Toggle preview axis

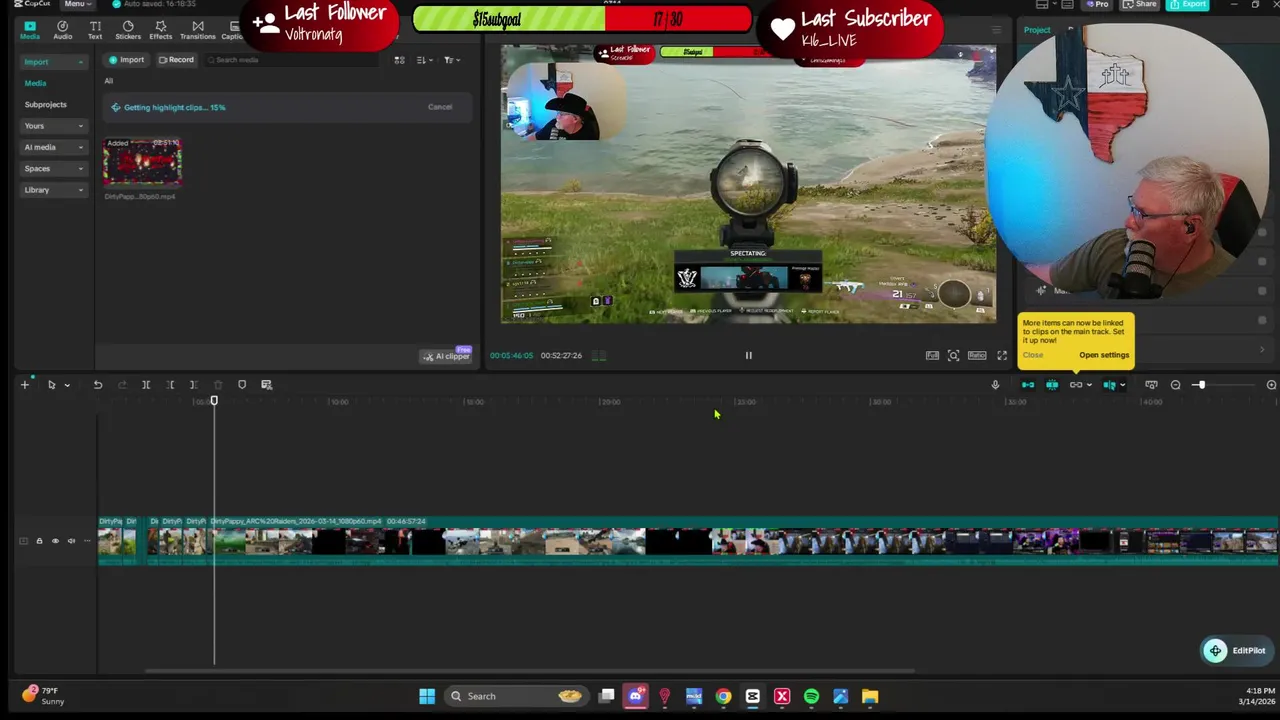click(x=1110, y=385)
